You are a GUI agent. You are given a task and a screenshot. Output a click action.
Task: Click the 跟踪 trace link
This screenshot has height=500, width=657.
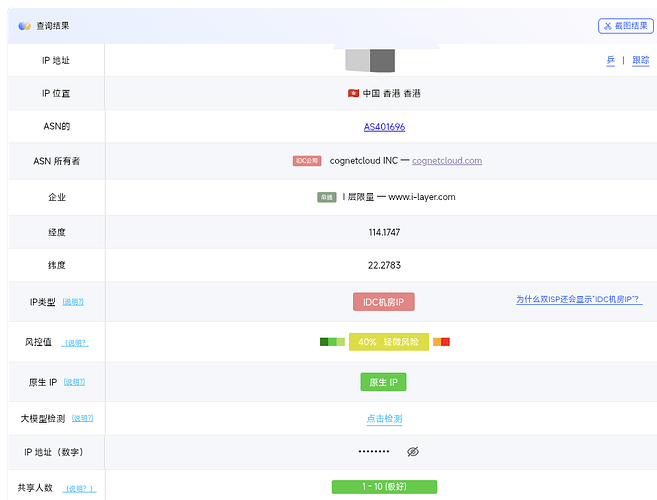click(640, 60)
